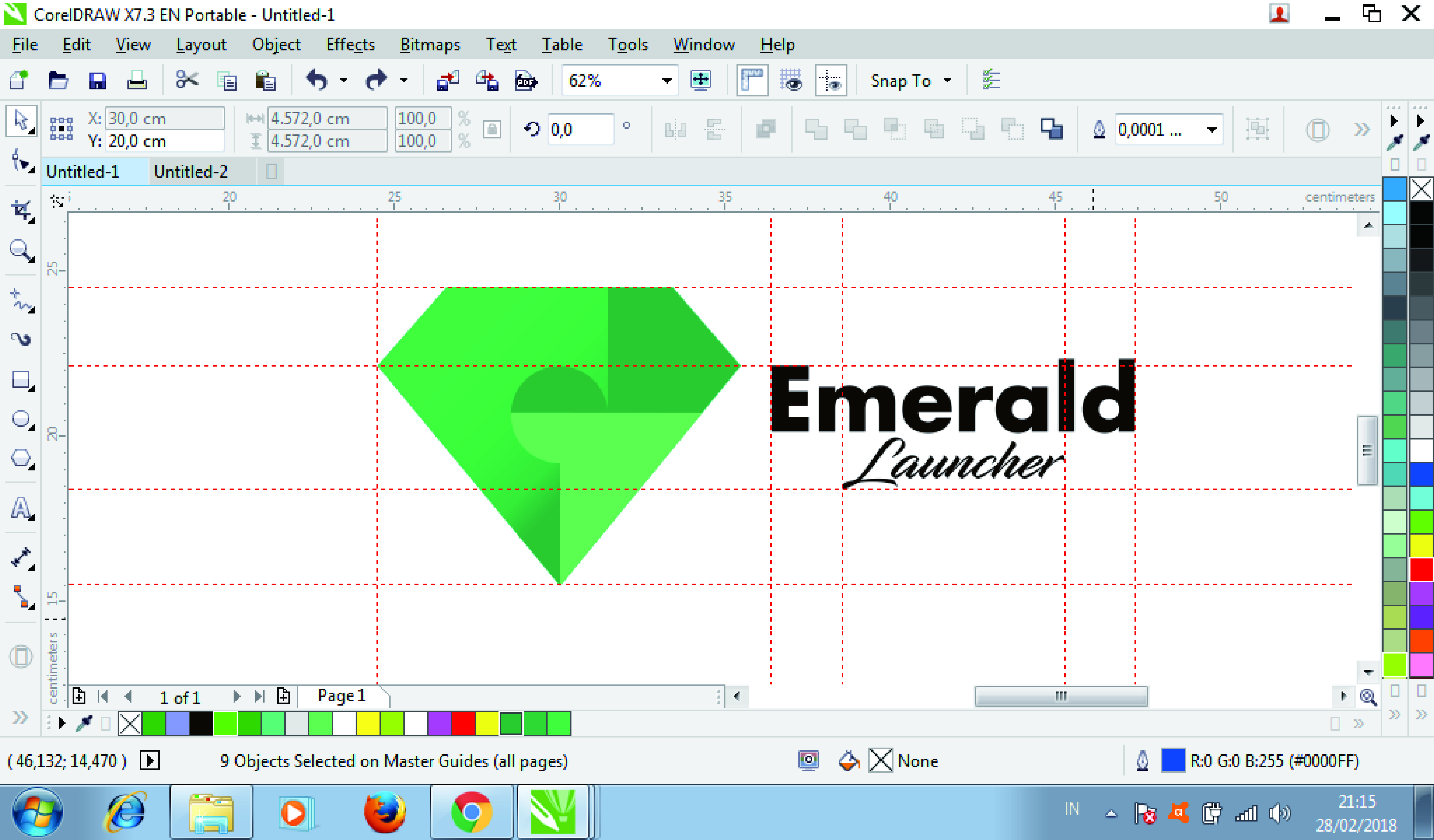Click the Publish to PDF icon
This screenshot has width=1434, height=840.
click(525, 81)
